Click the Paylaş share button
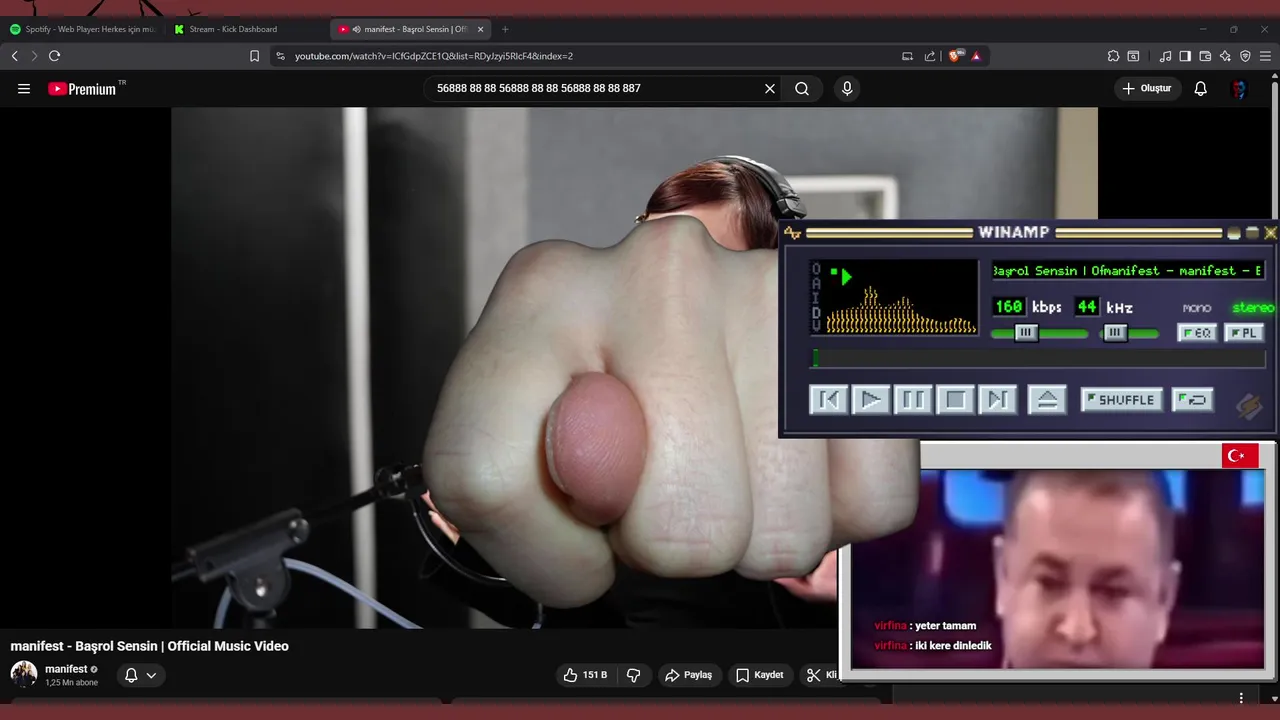The height and width of the screenshot is (720, 1280). 689,675
